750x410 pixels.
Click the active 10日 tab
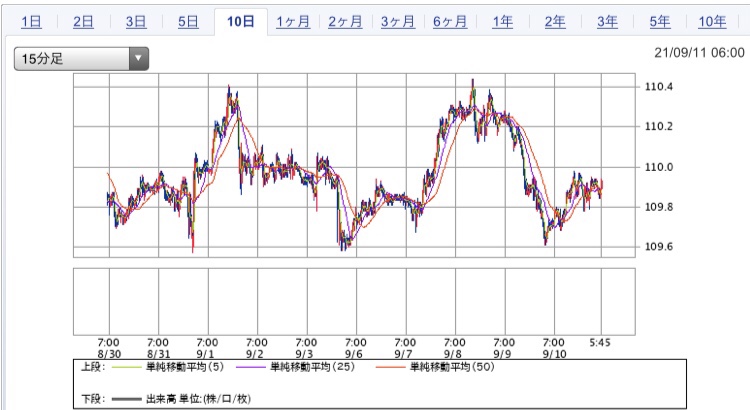[x=241, y=22]
